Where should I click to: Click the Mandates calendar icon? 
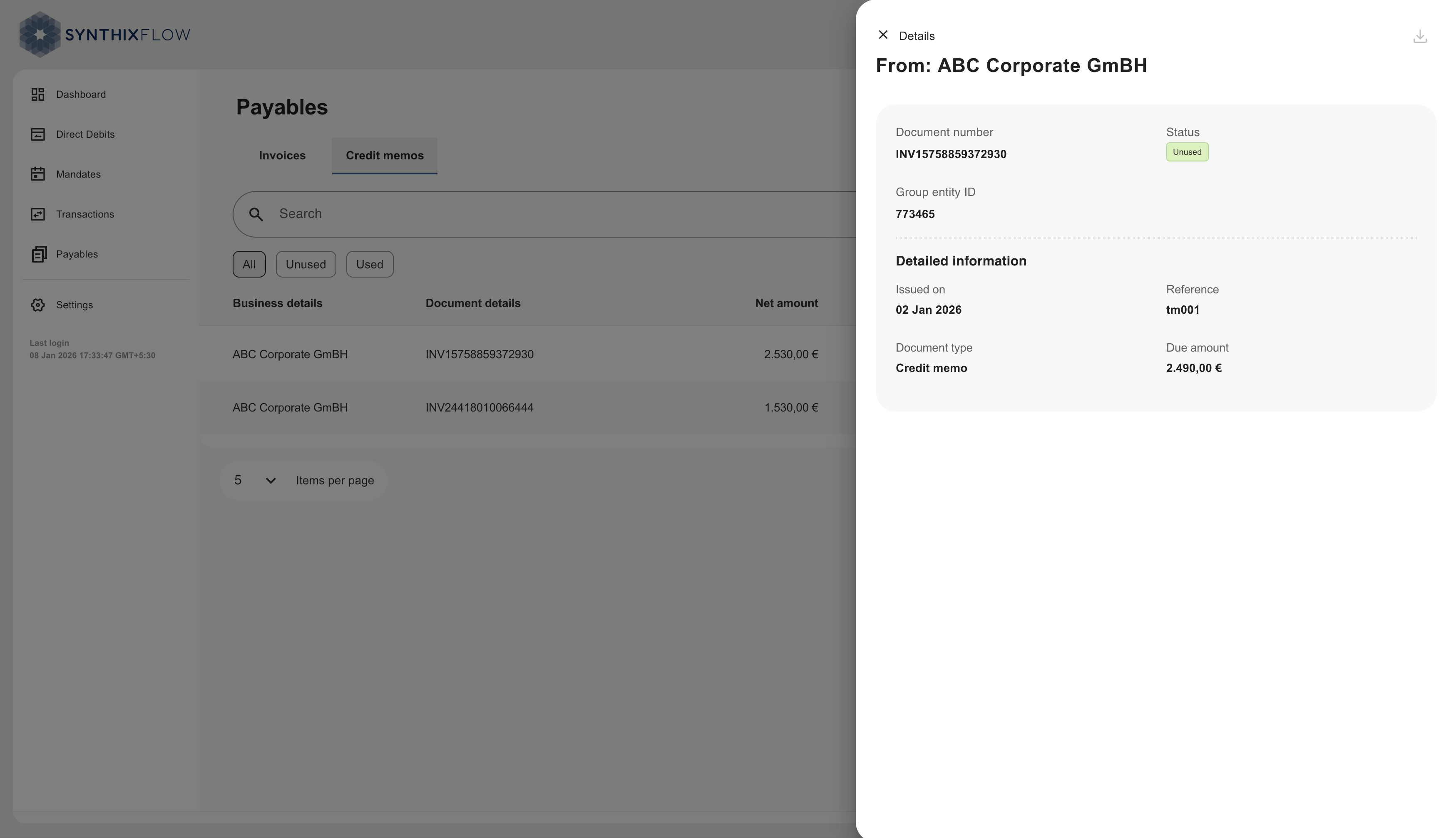[38, 174]
